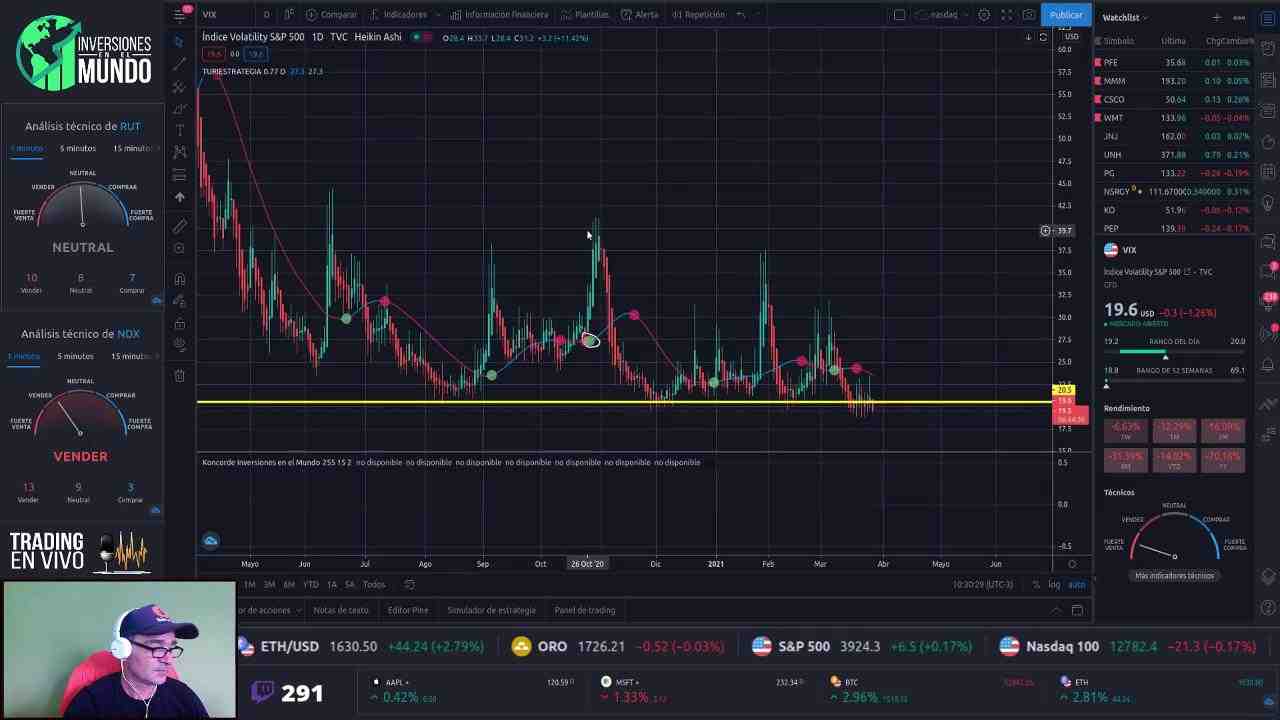Open the D timeframe interval dropdown

(x=266, y=15)
